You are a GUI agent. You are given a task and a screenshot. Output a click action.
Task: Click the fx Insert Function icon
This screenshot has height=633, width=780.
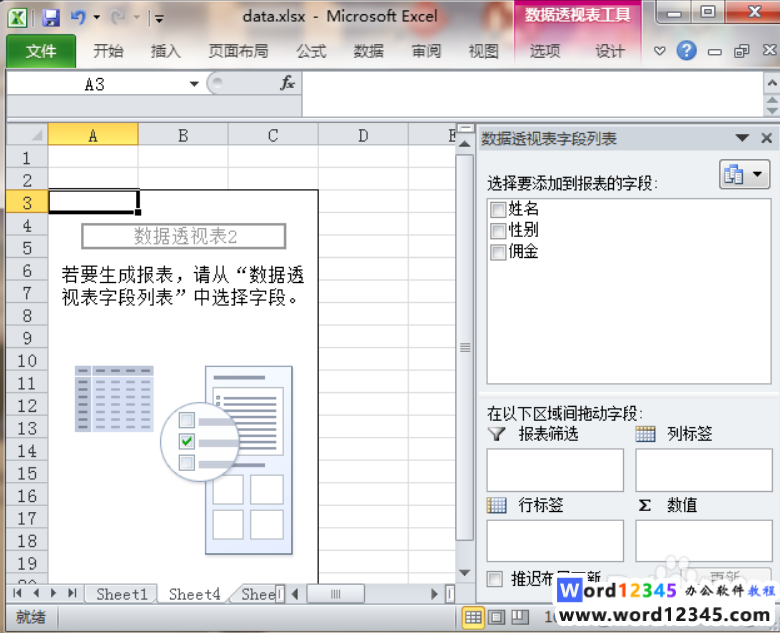pyautogui.click(x=288, y=83)
